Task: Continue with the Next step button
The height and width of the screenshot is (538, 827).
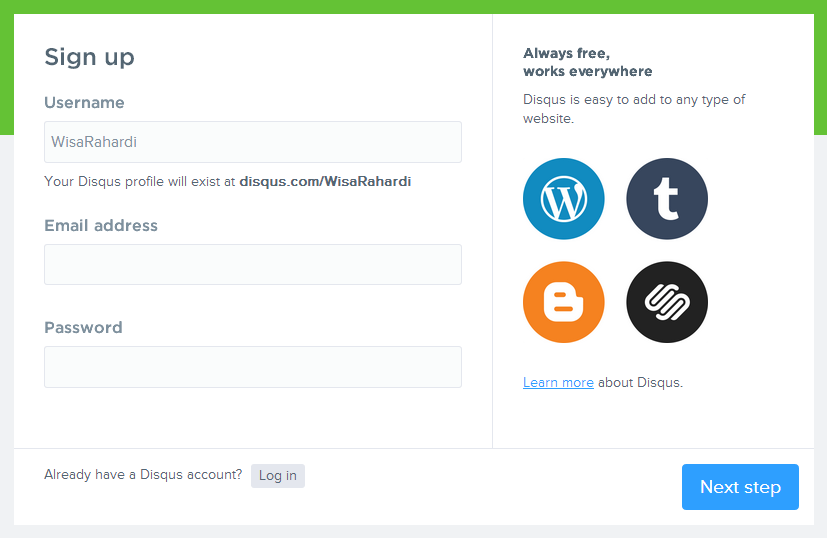Action: [x=740, y=487]
